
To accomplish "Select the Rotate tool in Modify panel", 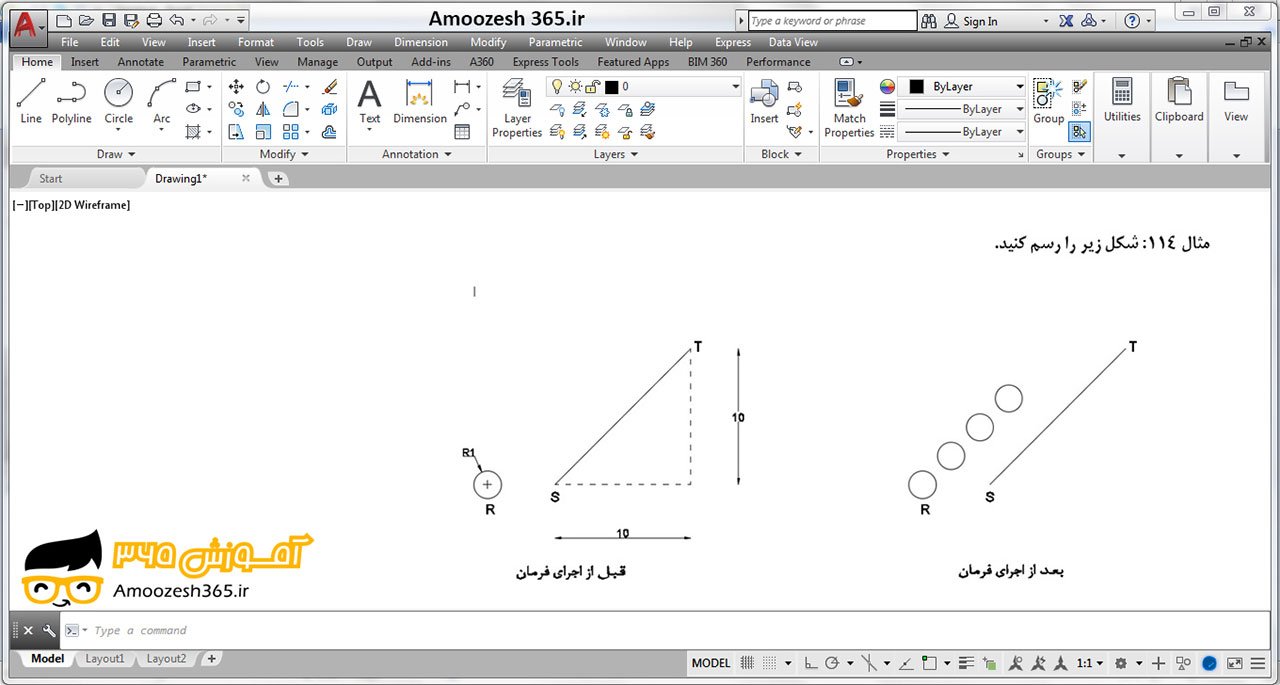I will pos(263,87).
